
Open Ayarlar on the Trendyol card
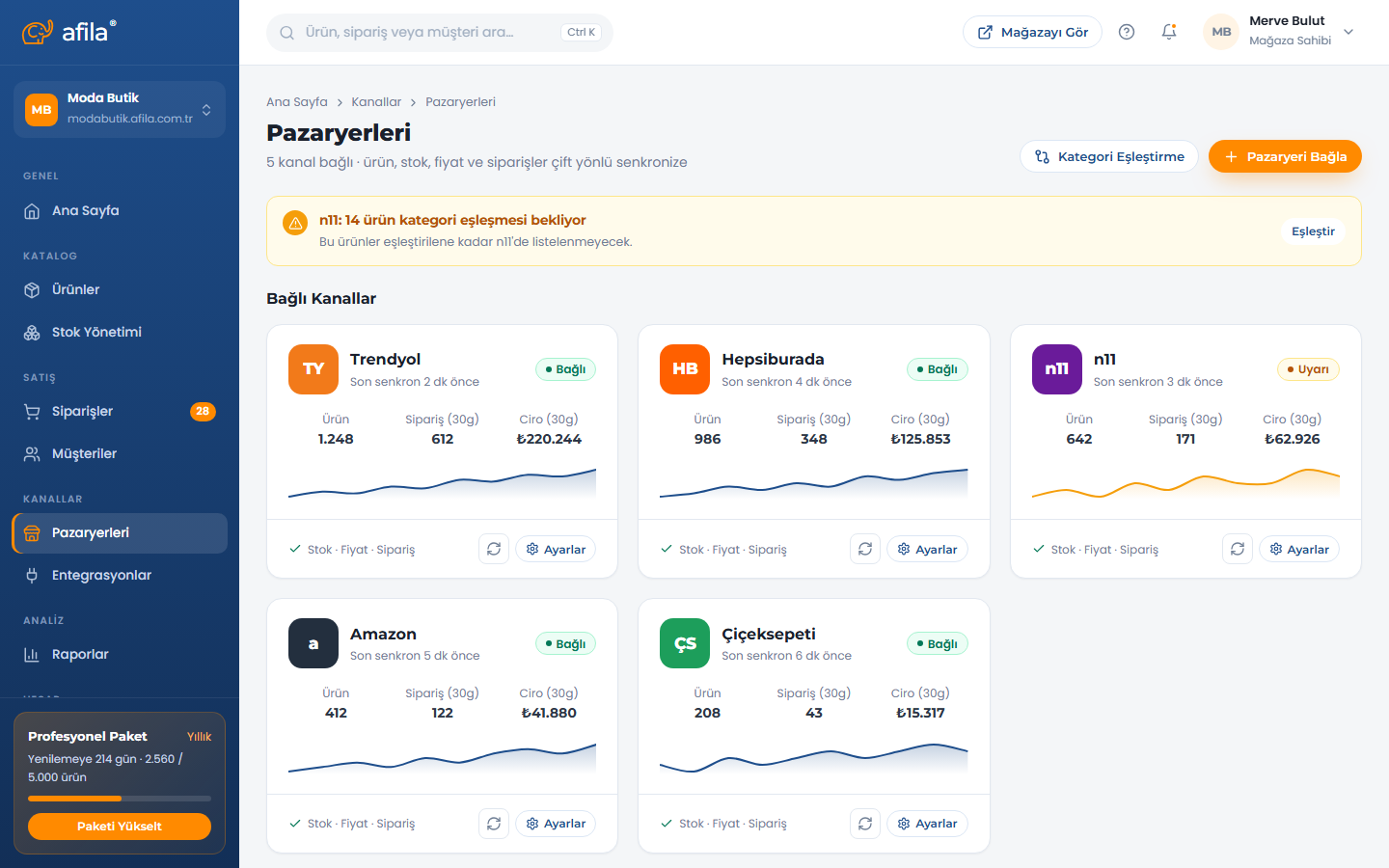pos(556,549)
